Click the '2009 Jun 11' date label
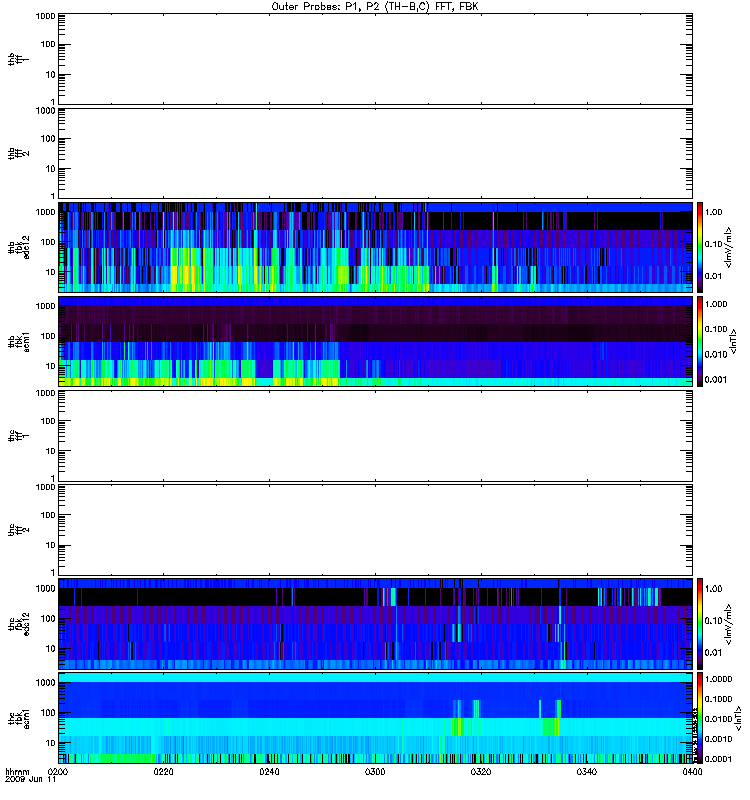Viewport: 750px width, 800px height. (30, 780)
